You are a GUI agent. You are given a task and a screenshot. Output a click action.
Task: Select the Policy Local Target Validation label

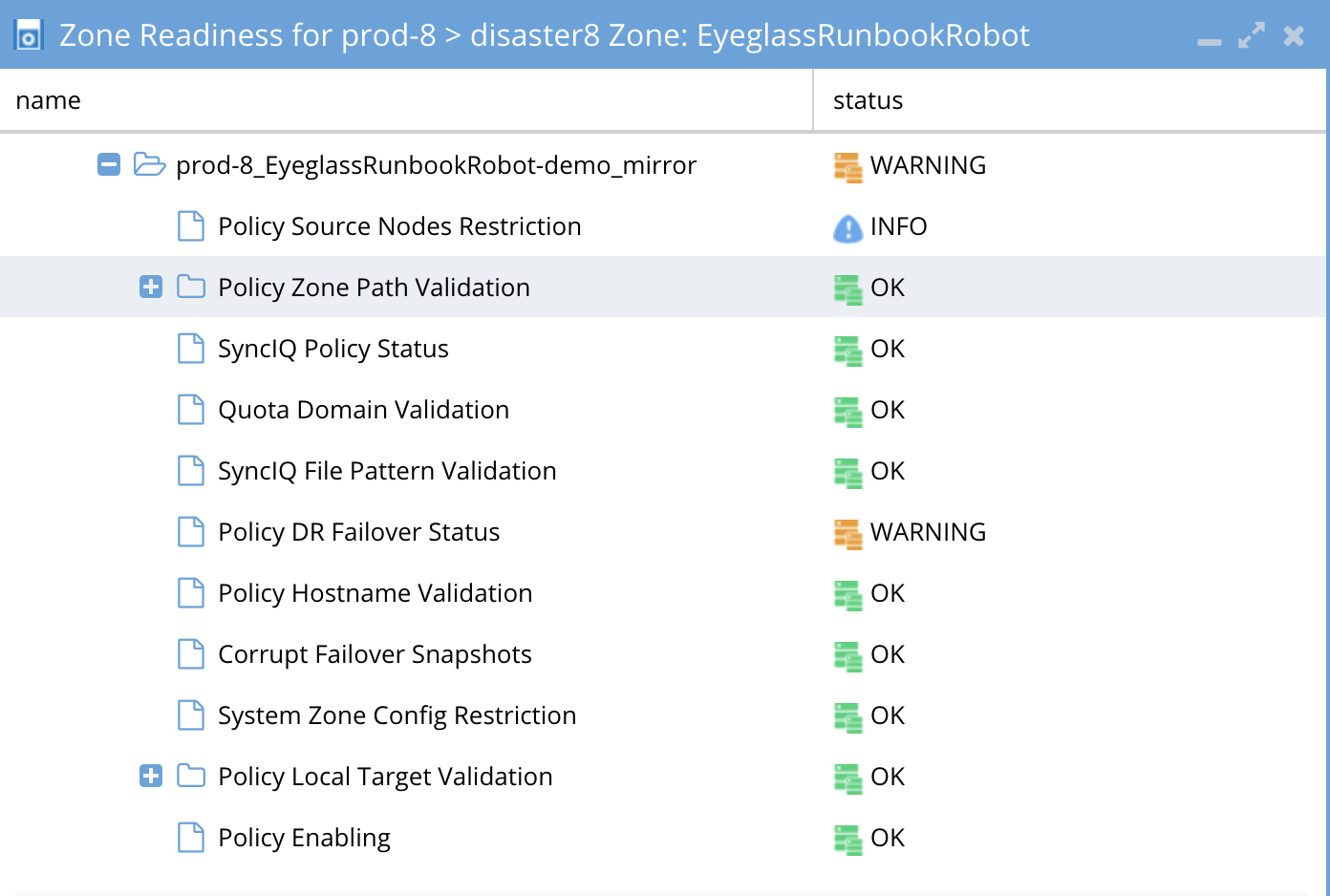(385, 777)
